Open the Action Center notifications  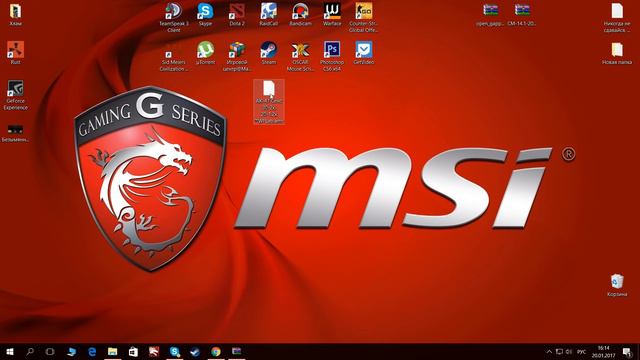(x=627, y=351)
